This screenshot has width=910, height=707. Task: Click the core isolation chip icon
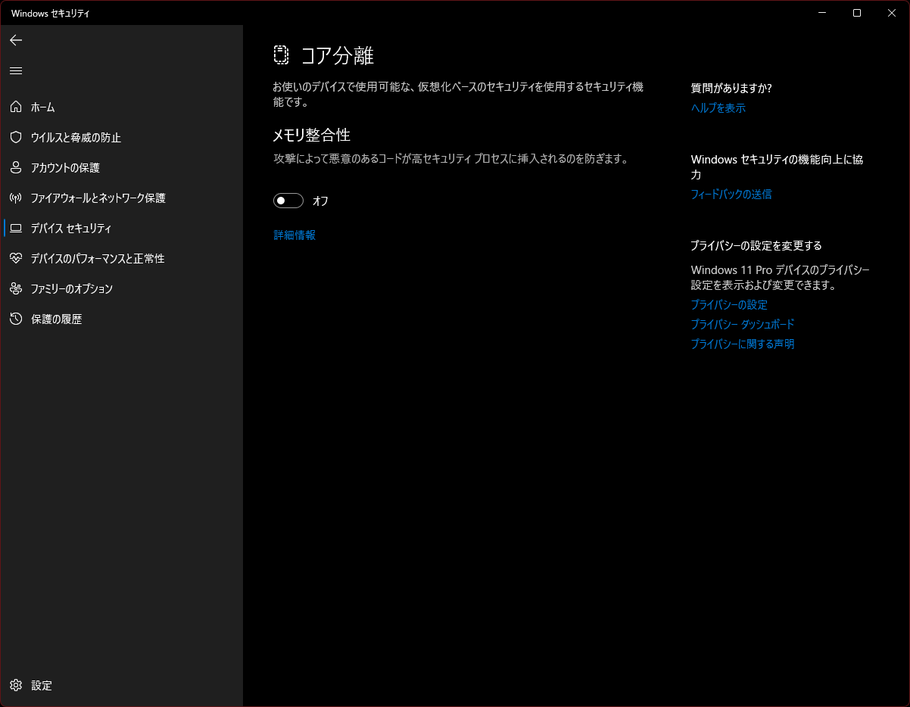pyautogui.click(x=281, y=55)
